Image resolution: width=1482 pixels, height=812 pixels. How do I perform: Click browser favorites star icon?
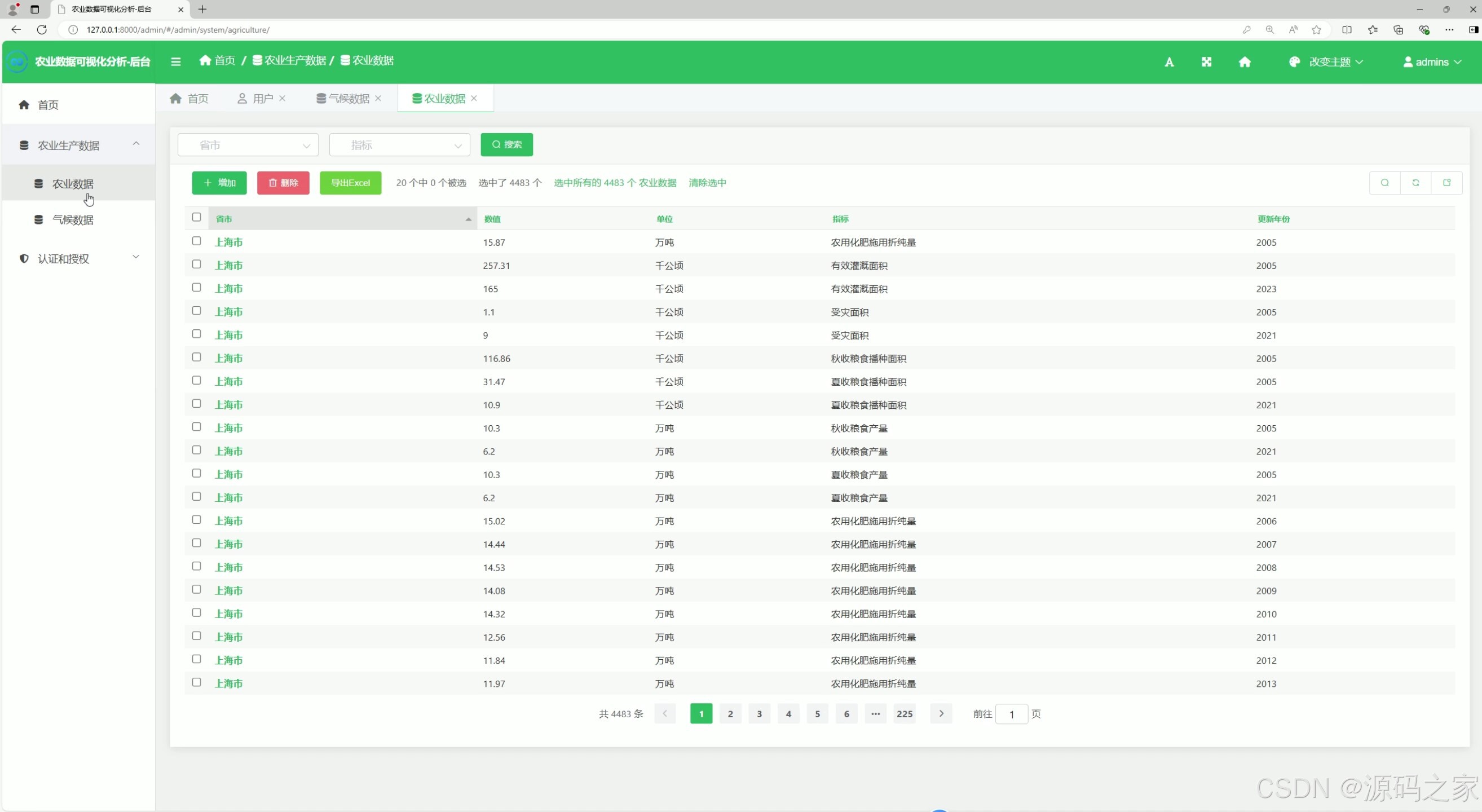(x=1316, y=30)
